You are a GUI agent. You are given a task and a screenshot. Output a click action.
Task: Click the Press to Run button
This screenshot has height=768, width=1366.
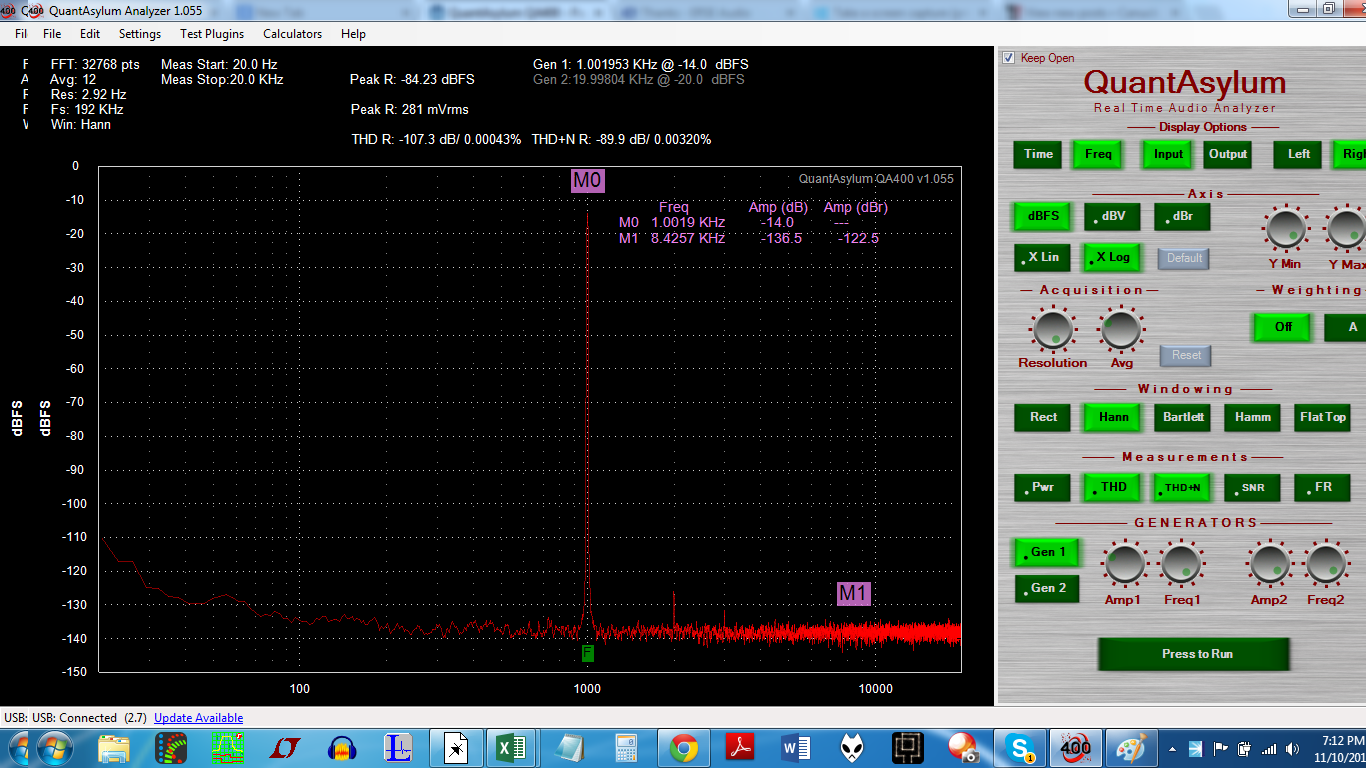coord(1195,654)
